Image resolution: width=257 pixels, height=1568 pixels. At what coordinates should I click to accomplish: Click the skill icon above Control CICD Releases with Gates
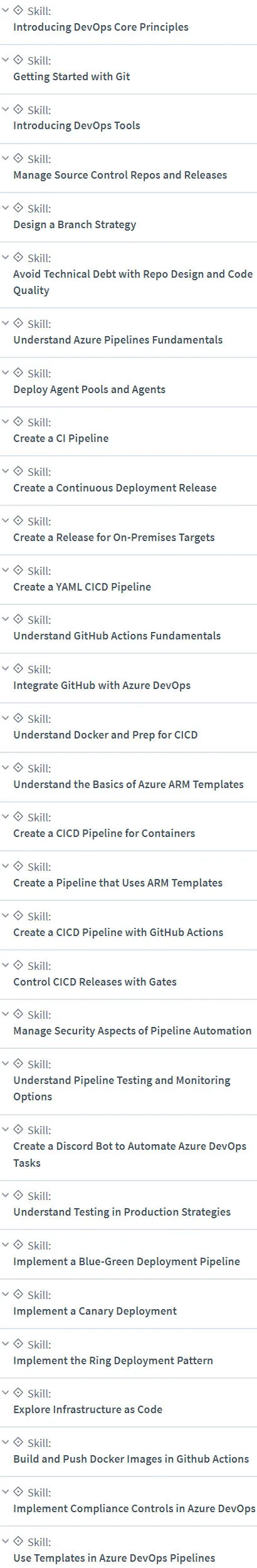tap(18, 965)
